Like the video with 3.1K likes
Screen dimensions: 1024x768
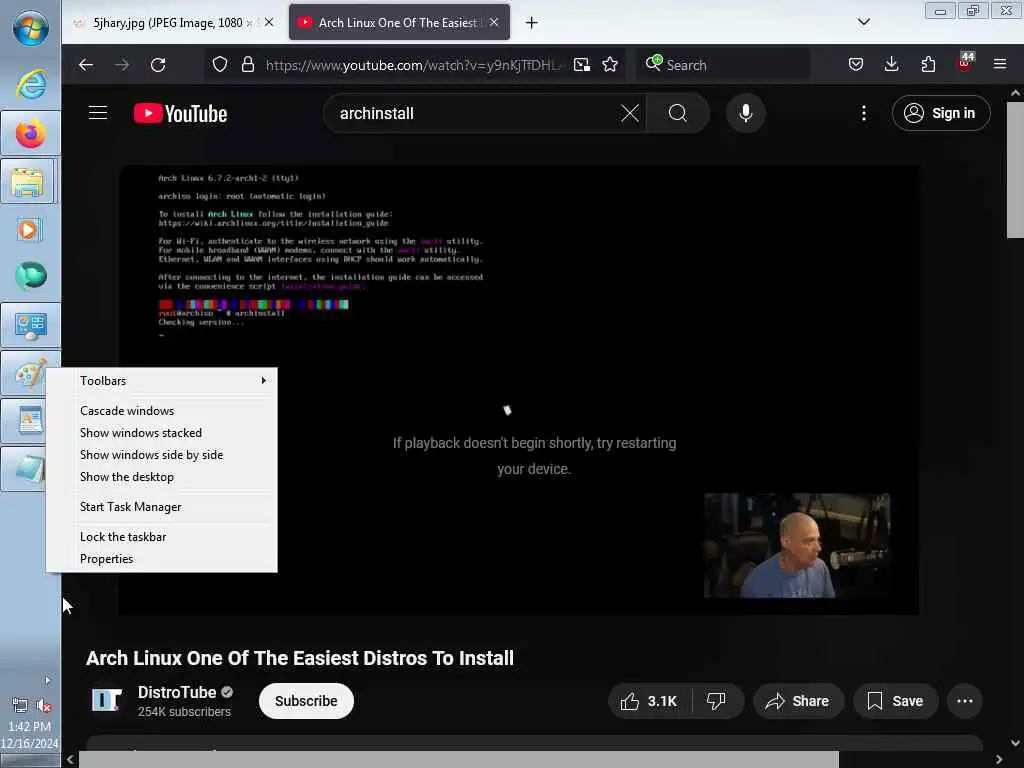[x=649, y=701]
